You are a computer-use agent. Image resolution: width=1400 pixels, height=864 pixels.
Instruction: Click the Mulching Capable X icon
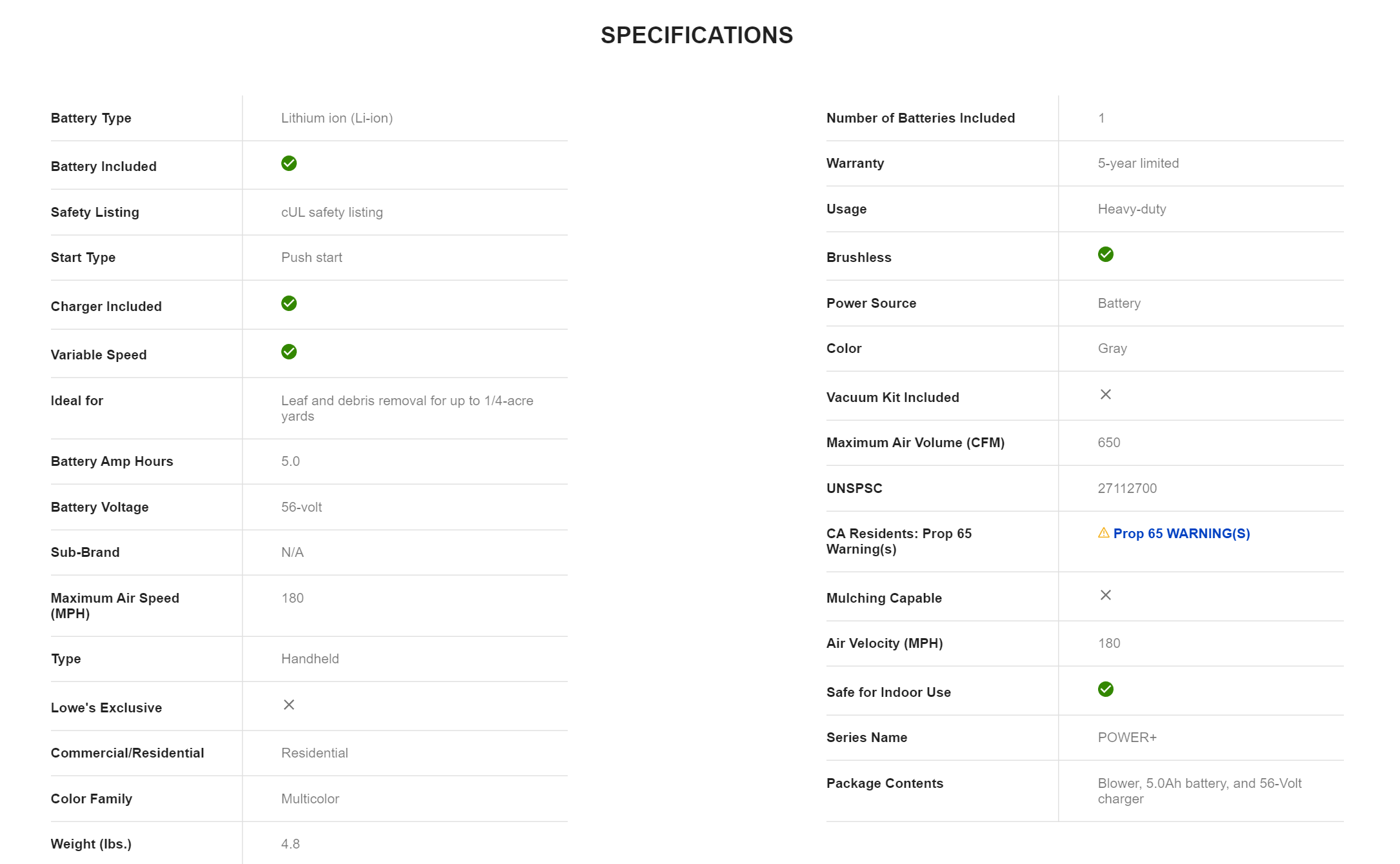pyautogui.click(x=1105, y=595)
